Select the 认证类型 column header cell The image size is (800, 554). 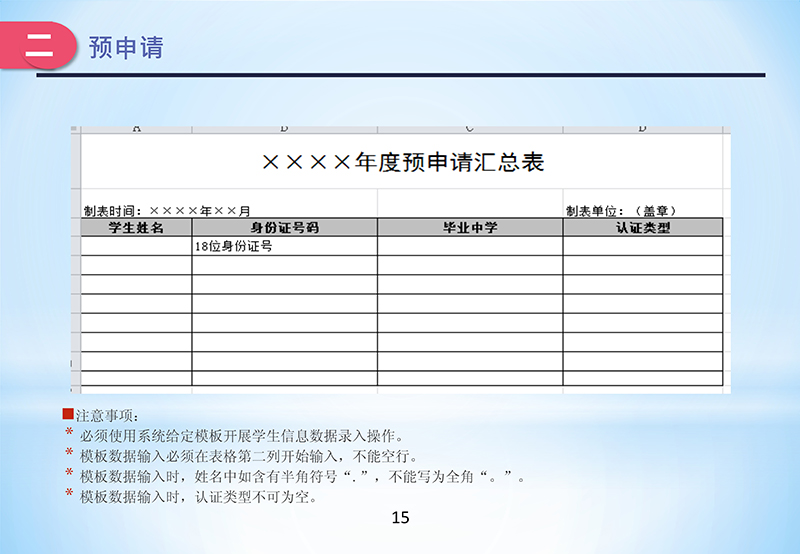tap(643, 228)
